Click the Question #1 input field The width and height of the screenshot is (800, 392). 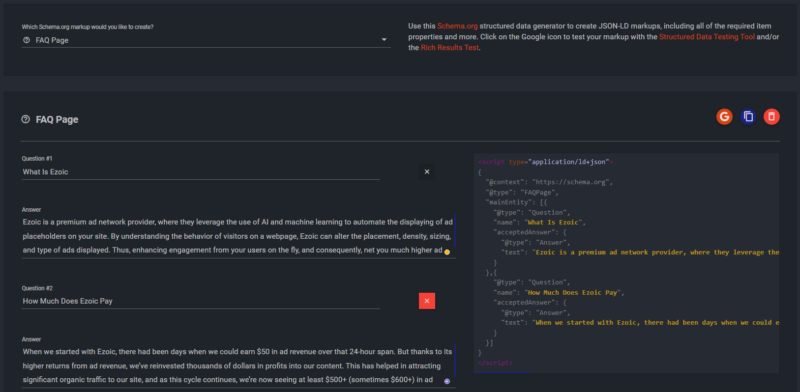[x=201, y=172]
